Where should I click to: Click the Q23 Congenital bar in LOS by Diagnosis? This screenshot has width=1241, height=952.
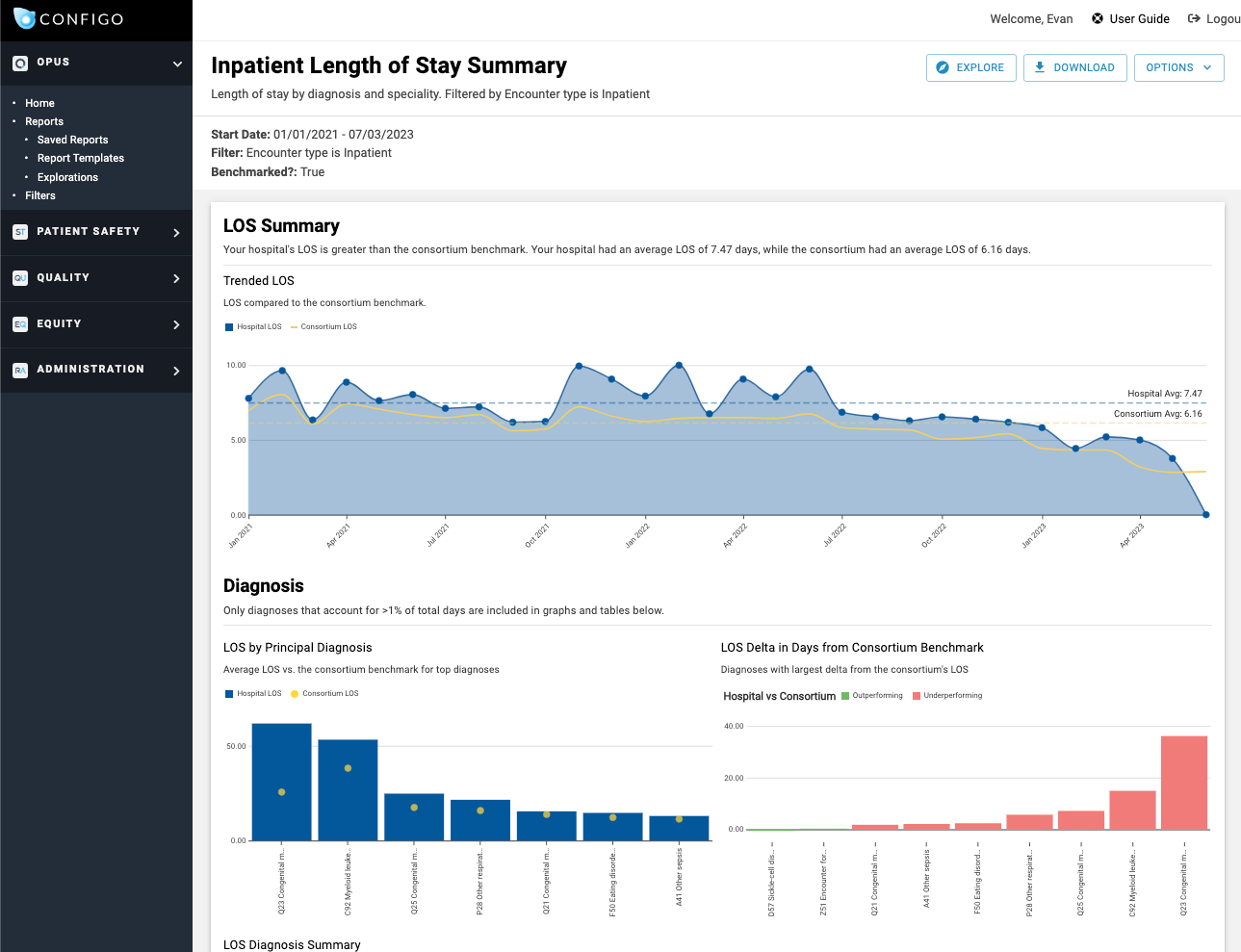281,782
